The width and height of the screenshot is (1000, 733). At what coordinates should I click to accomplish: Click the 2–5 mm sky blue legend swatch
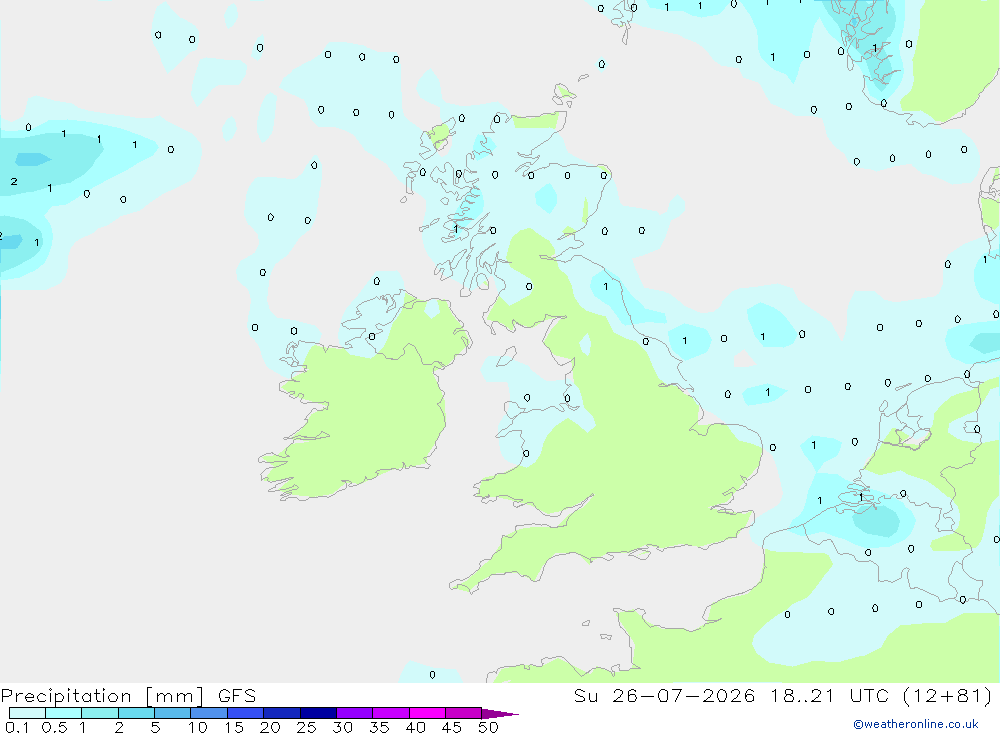point(136,713)
